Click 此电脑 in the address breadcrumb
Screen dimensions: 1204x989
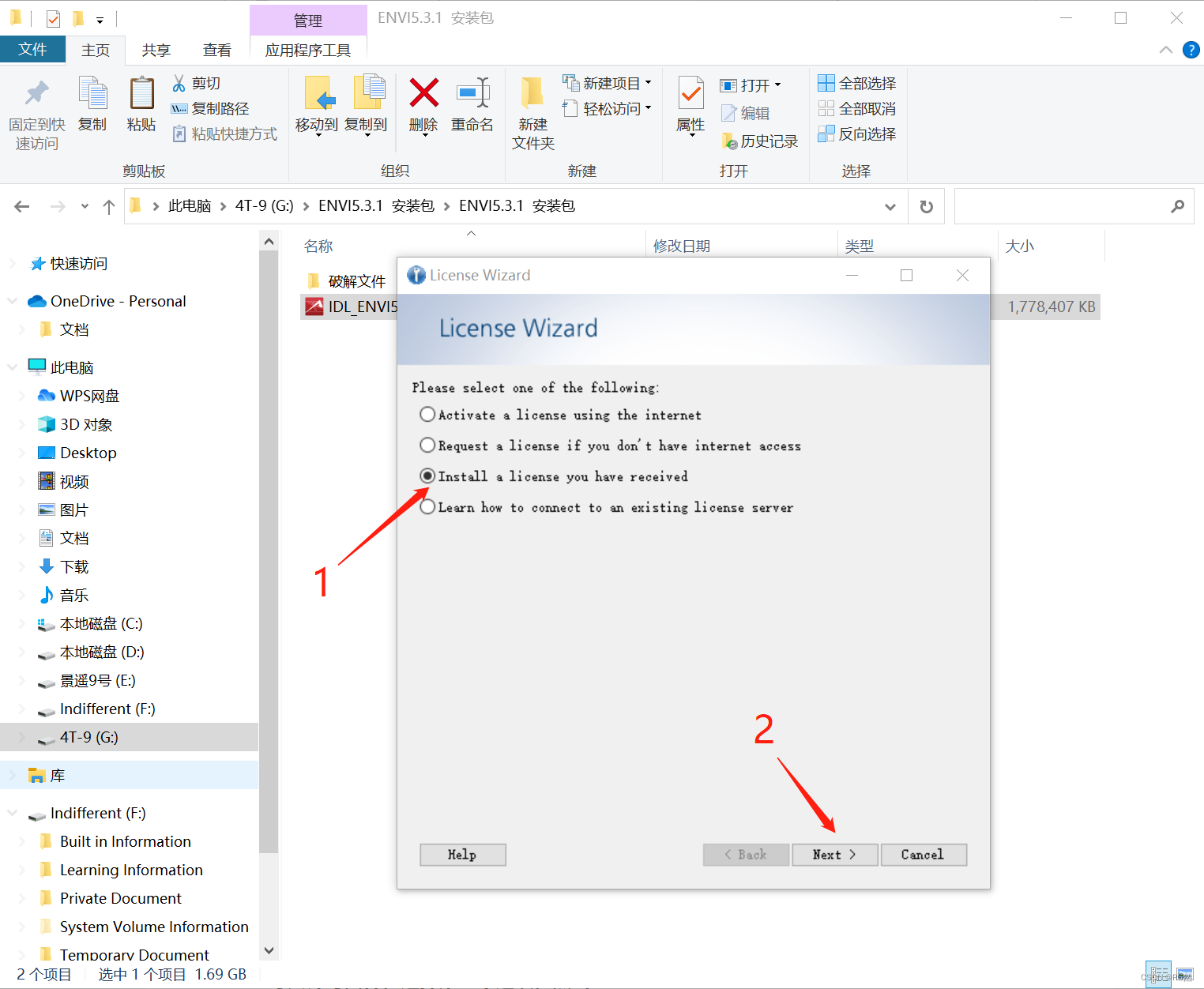tap(190, 206)
